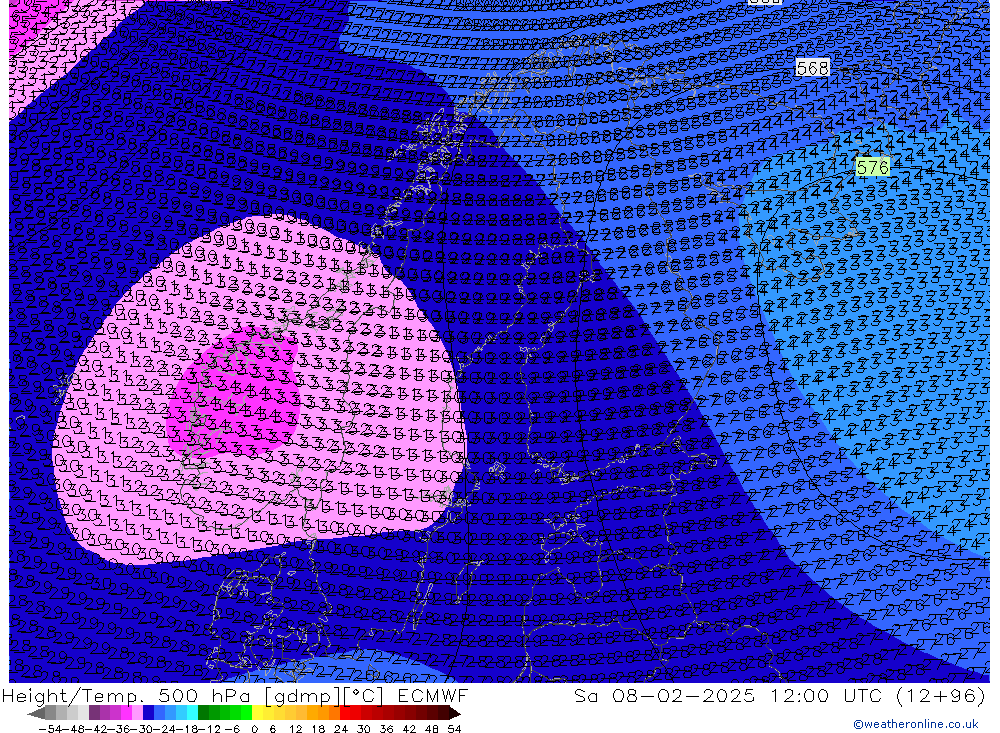Click the date 'Sa 08-02-2025'

(x=664, y=695)
